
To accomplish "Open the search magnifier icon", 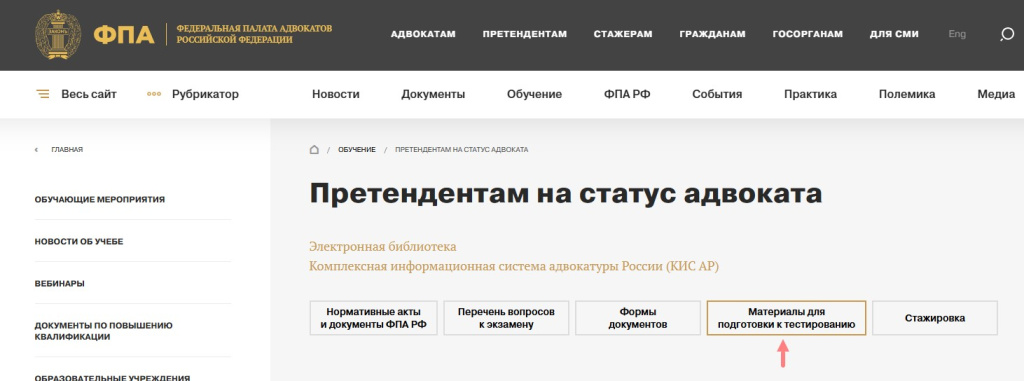I will point(1007,35).
